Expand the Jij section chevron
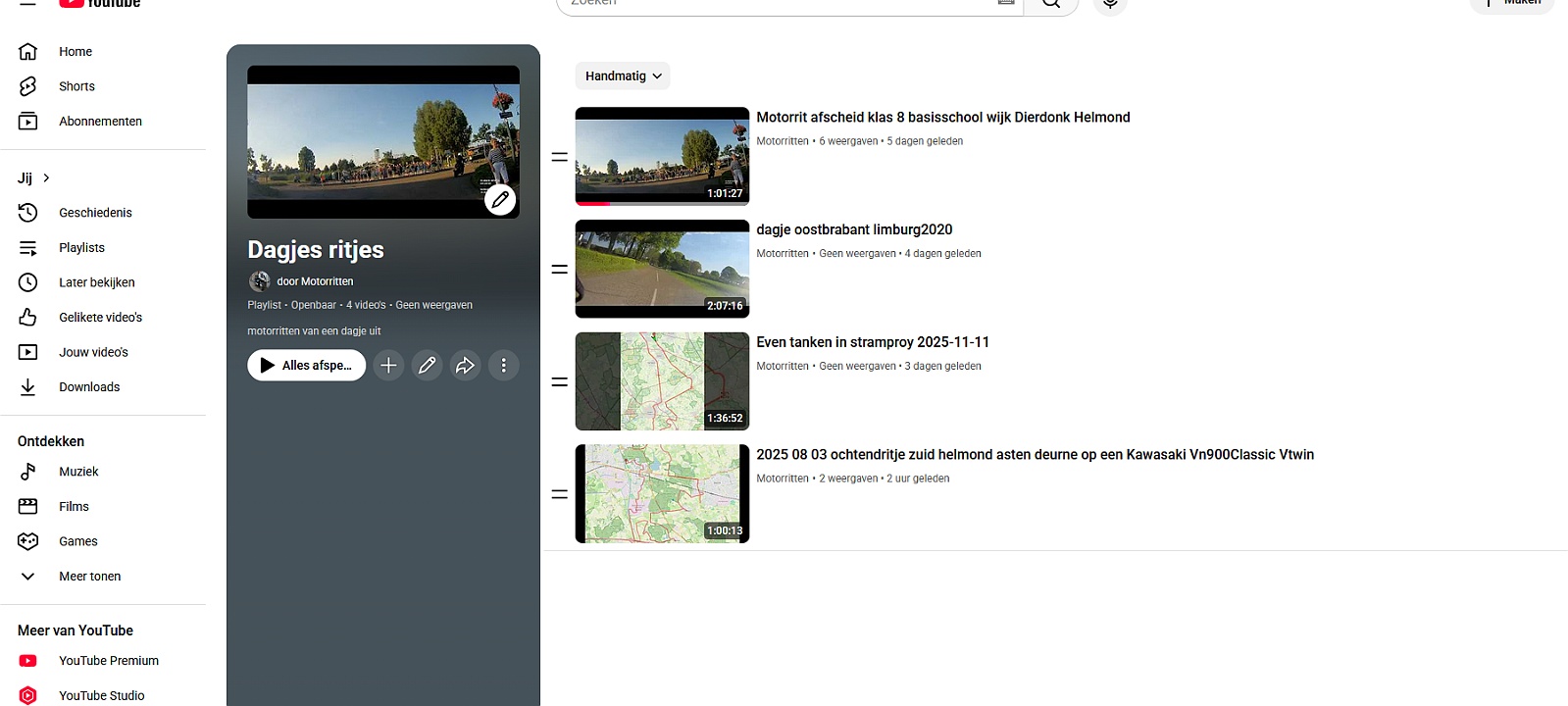1568x706 pixels. [46, 178]
